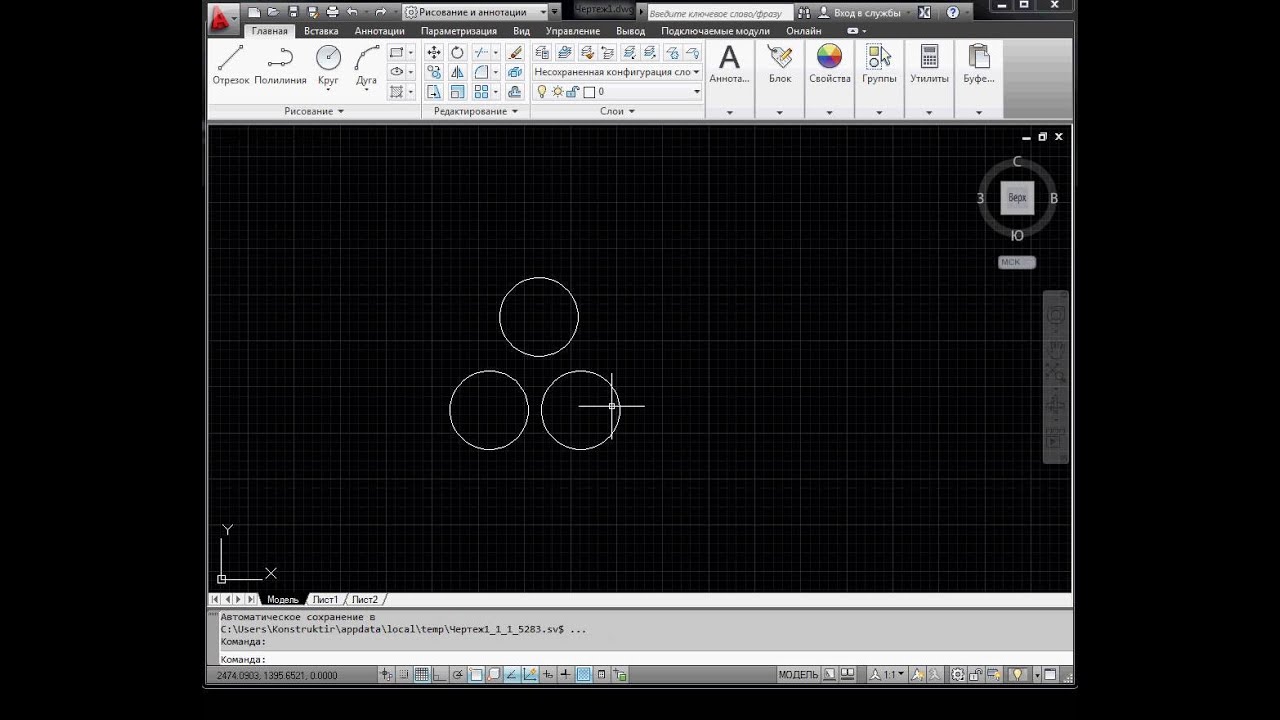1280x720 pixels.
Task: Select the Дуга arc tool
Action: (367, 66)
